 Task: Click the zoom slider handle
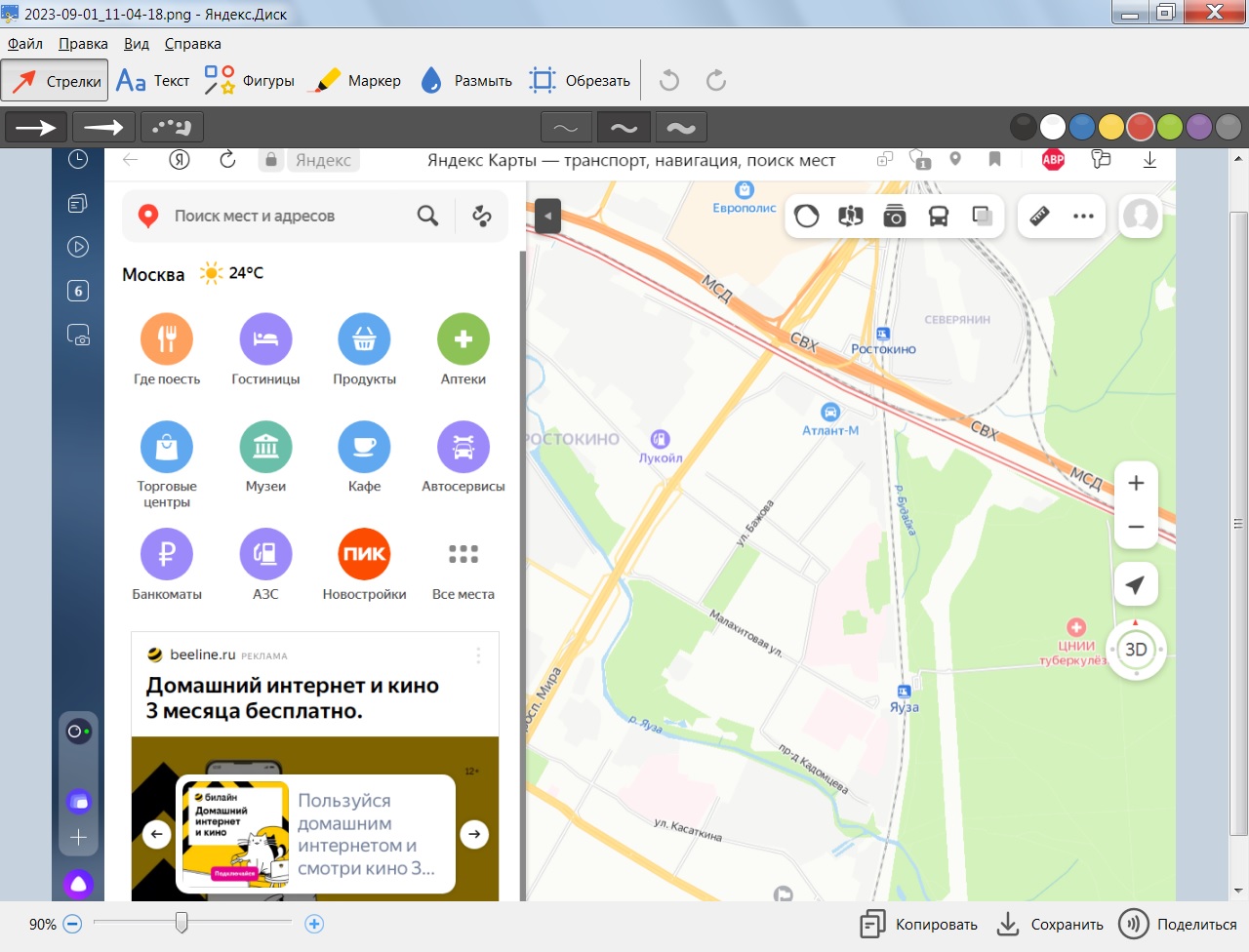coord(181,923)
